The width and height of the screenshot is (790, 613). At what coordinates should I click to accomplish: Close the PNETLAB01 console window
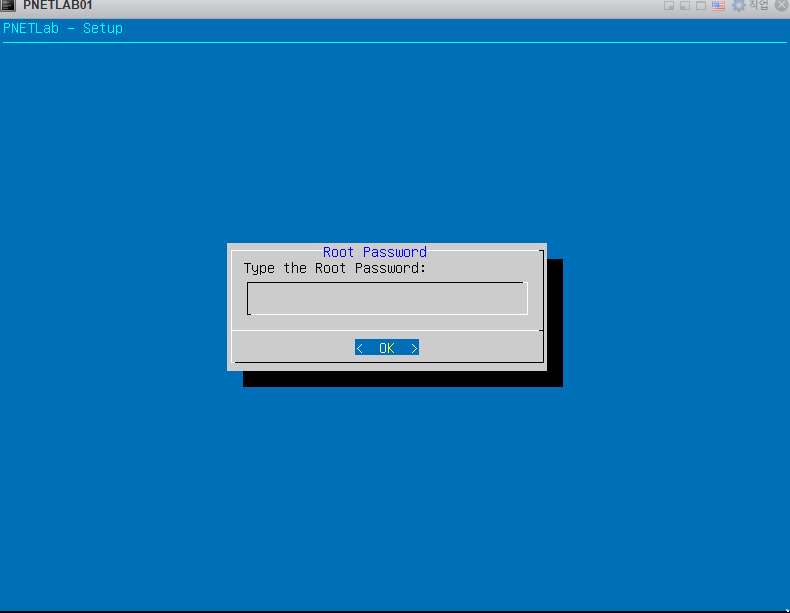pyautogui.click(x=781, y=5)
